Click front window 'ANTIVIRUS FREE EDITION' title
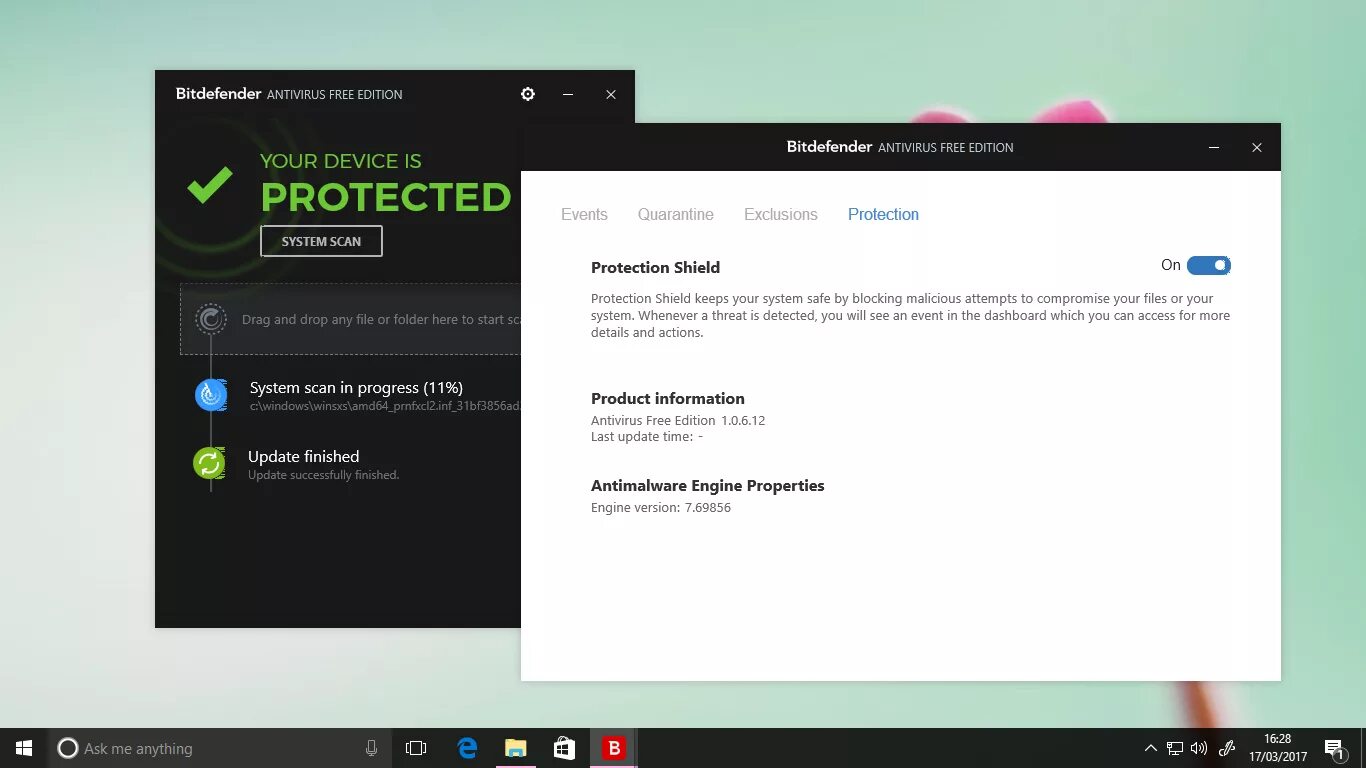1366x768 pixels. [x=946, y=147]
